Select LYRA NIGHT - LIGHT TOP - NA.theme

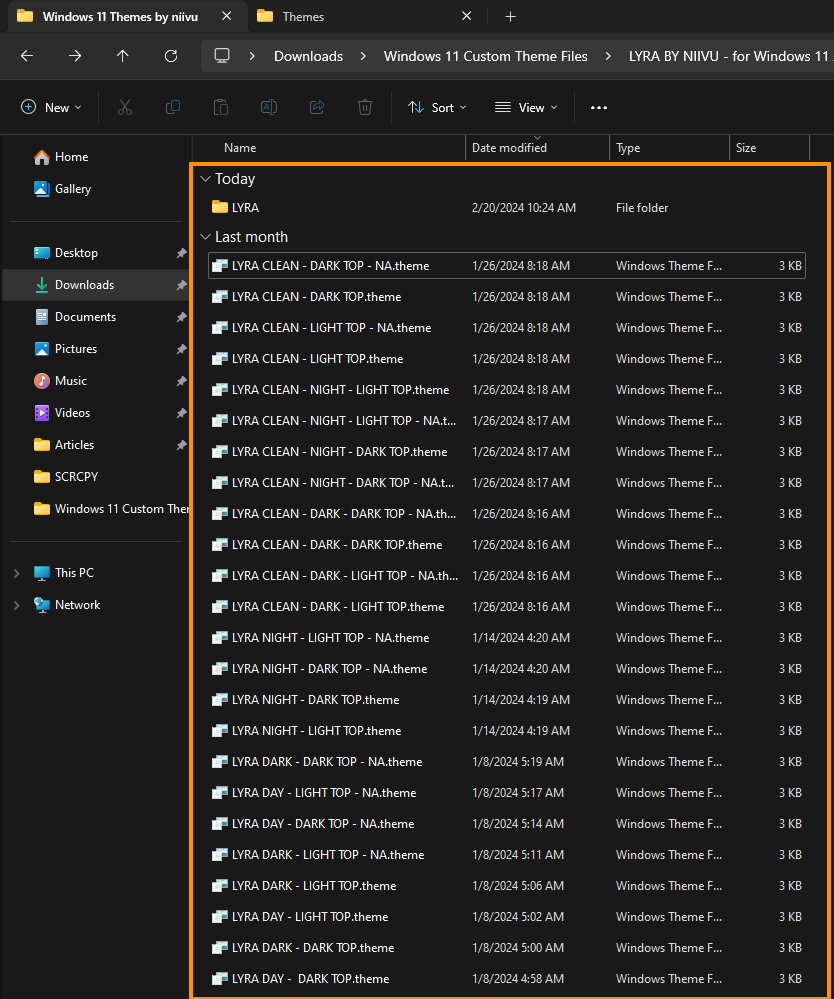click(507, 638)
